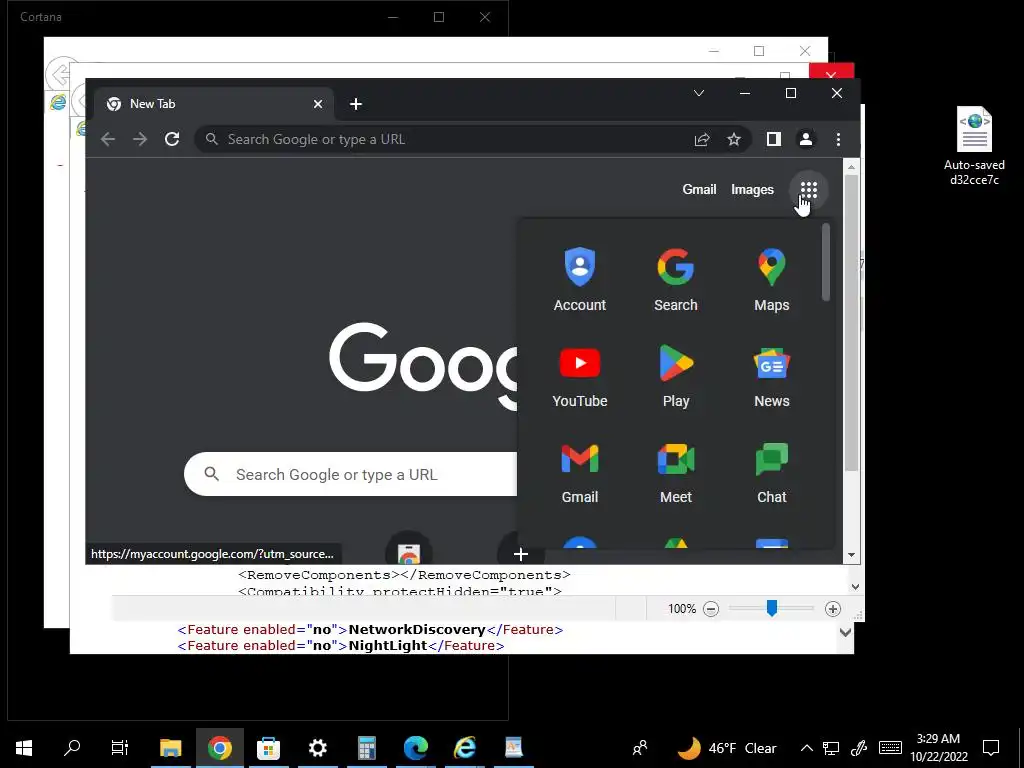Close the New Tab tab
Image resolution: width=1024 pixels, height=768 pixels.
(318, 104)
